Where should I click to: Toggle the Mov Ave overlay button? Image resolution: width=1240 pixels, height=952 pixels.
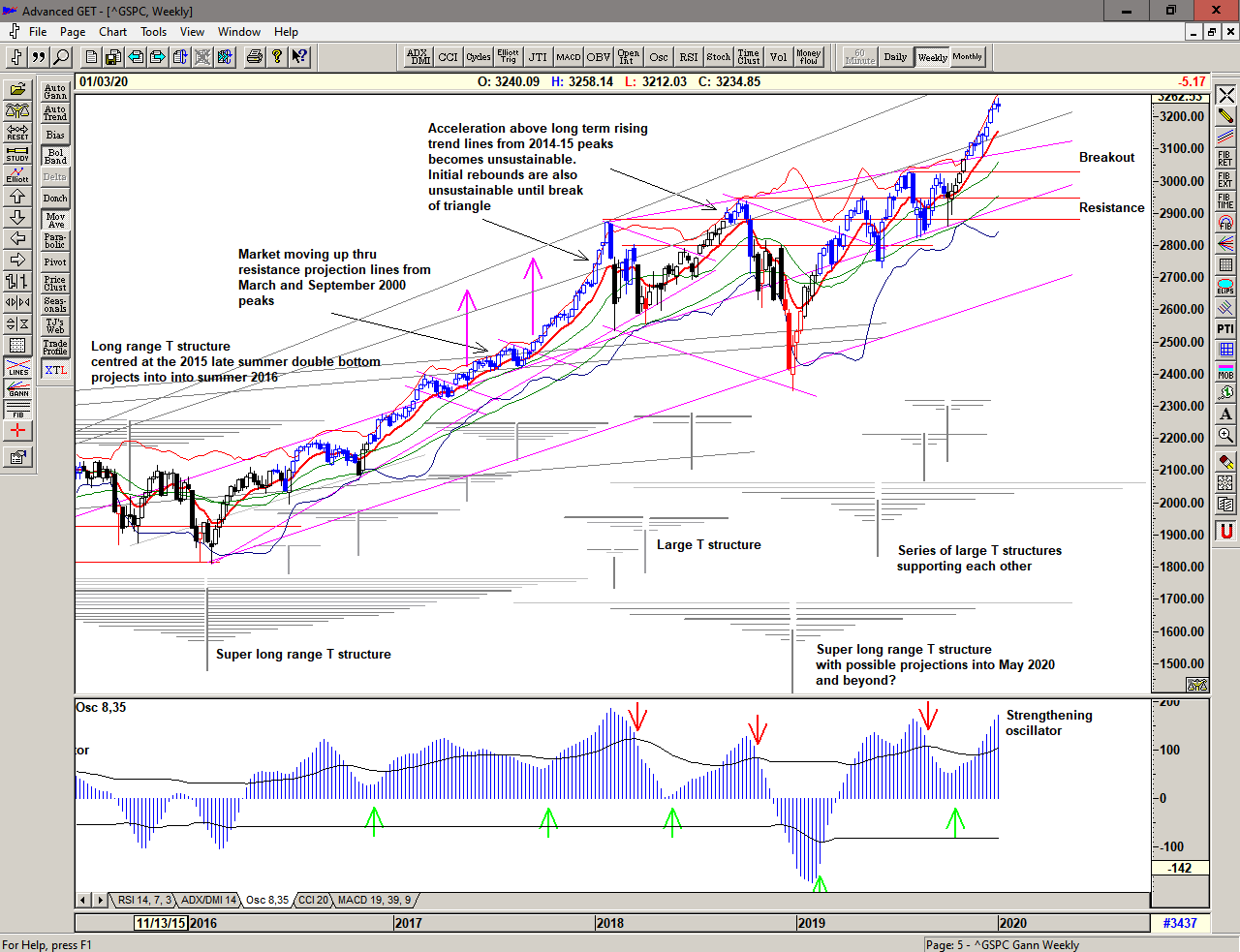click(55, 220)
